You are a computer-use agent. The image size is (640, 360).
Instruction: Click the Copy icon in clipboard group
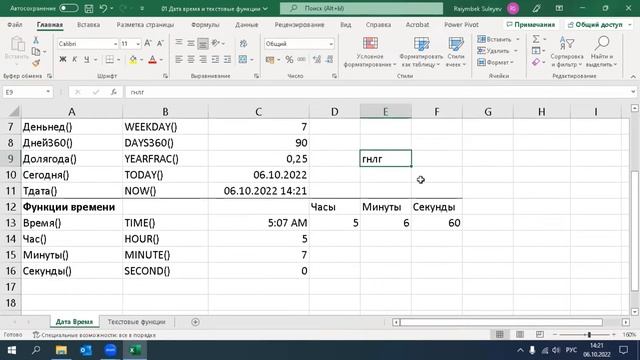coord(36,51)
